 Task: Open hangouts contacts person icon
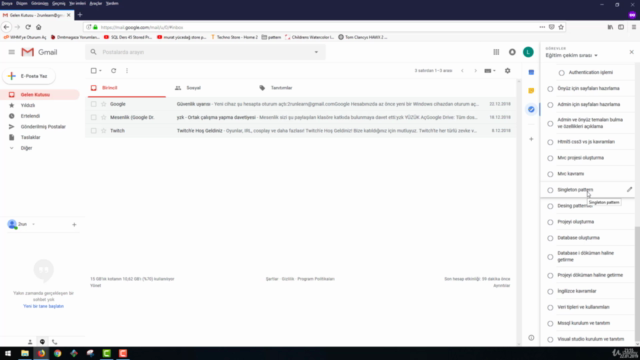point(30,342)
